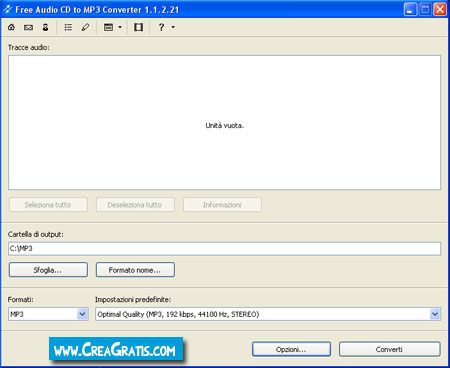Screen dimensions: 450x368
Task: Click the Sfoglia... browse button
Action: pyautogui.click(x=48, y=270)
